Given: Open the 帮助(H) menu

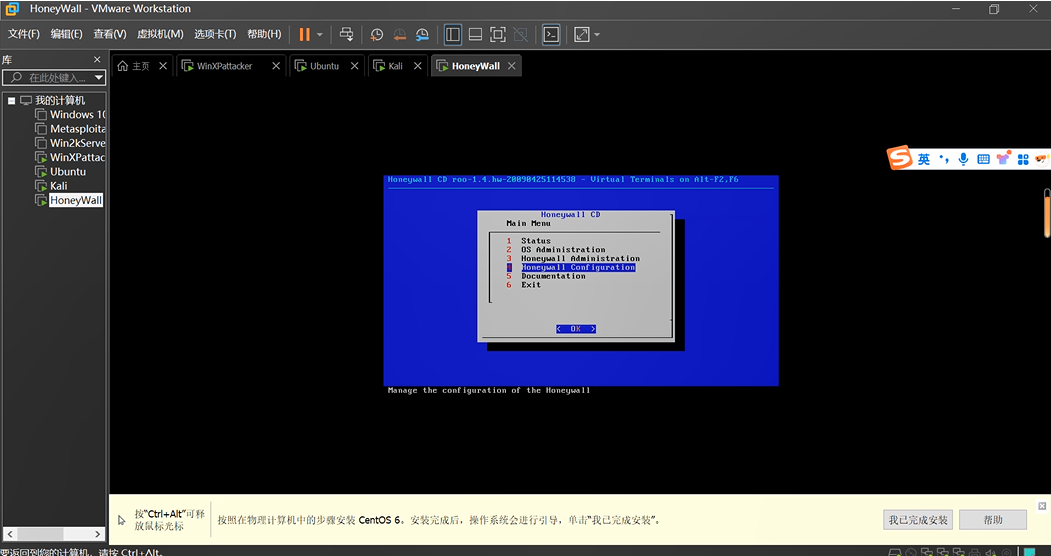Looking at the screenshot, I should click(x=264, y=34).
